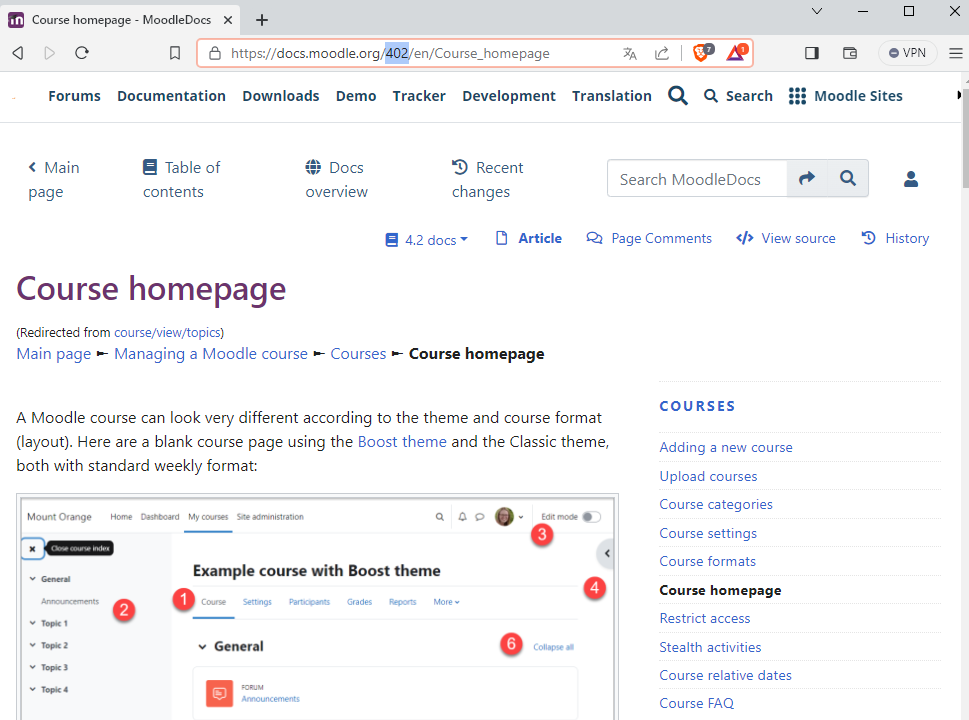Open the Boost theme link in paragraph
This screenshot has height=720, width=969.
pyautogui.click(x=402, y=442)
